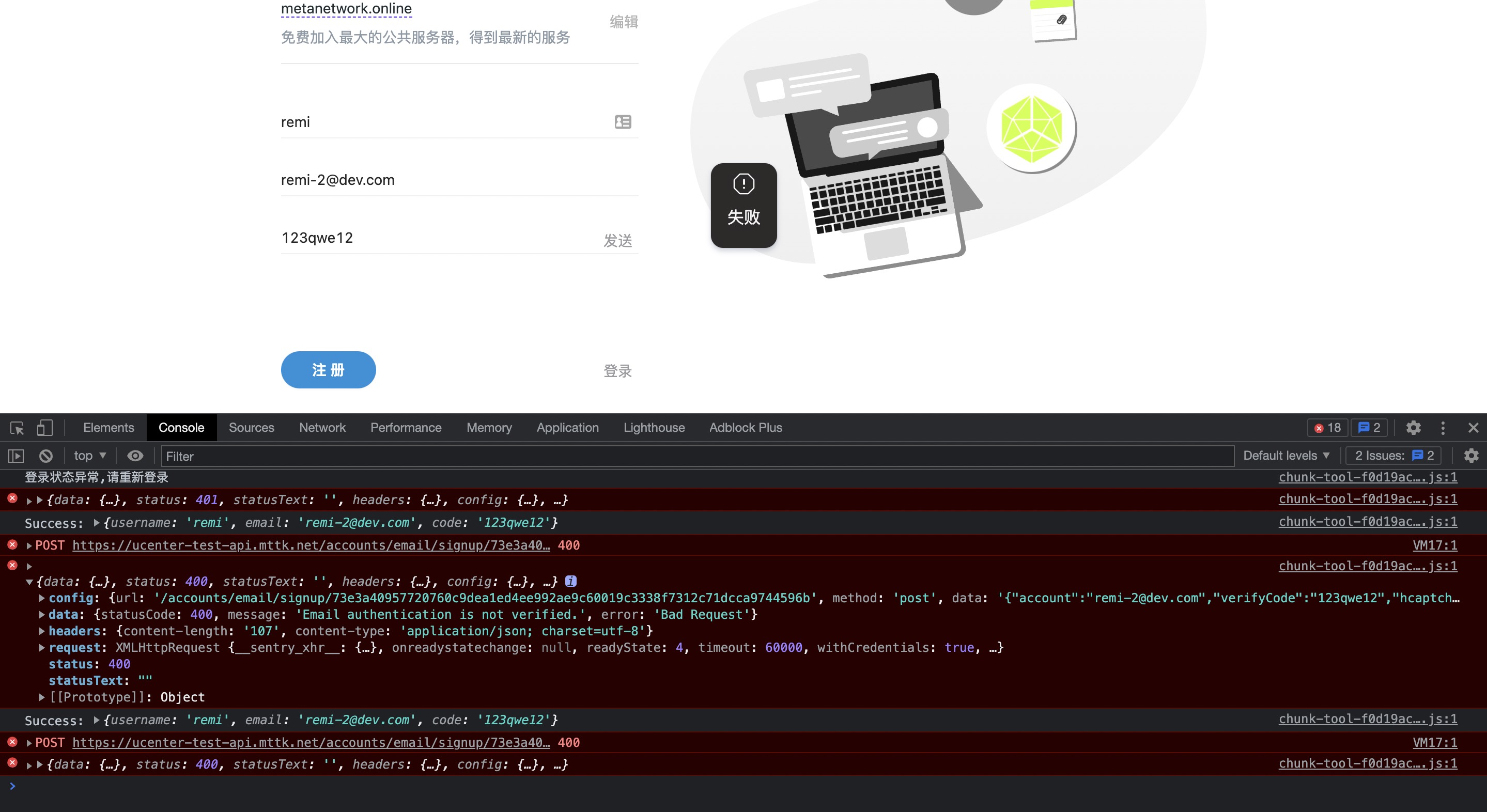1487x812 pixels.
Task: Open the first POST signup URL link
Action: point(311,545)
